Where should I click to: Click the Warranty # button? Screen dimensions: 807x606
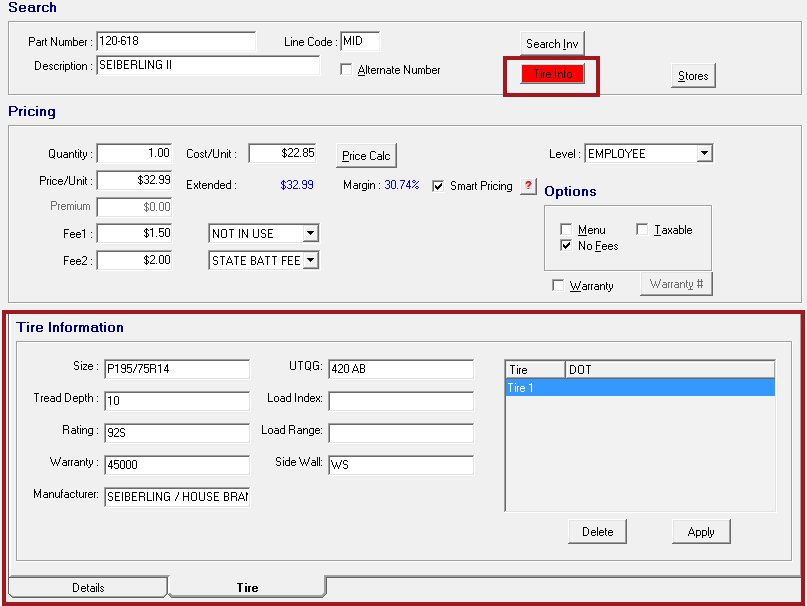675,285
